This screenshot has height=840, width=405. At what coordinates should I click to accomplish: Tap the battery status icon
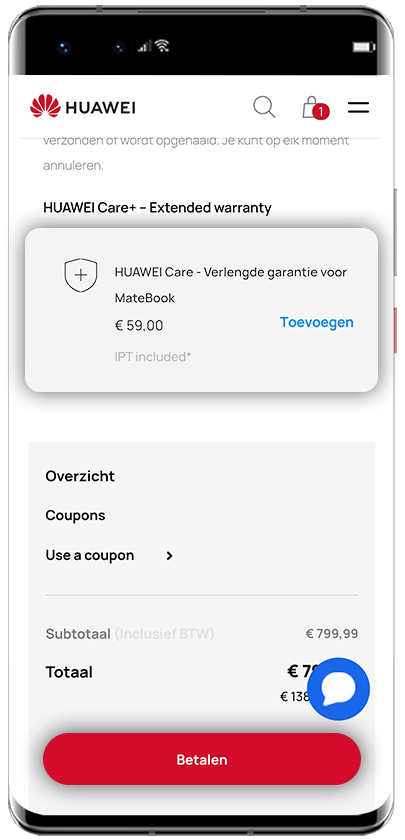pos(364,47)
